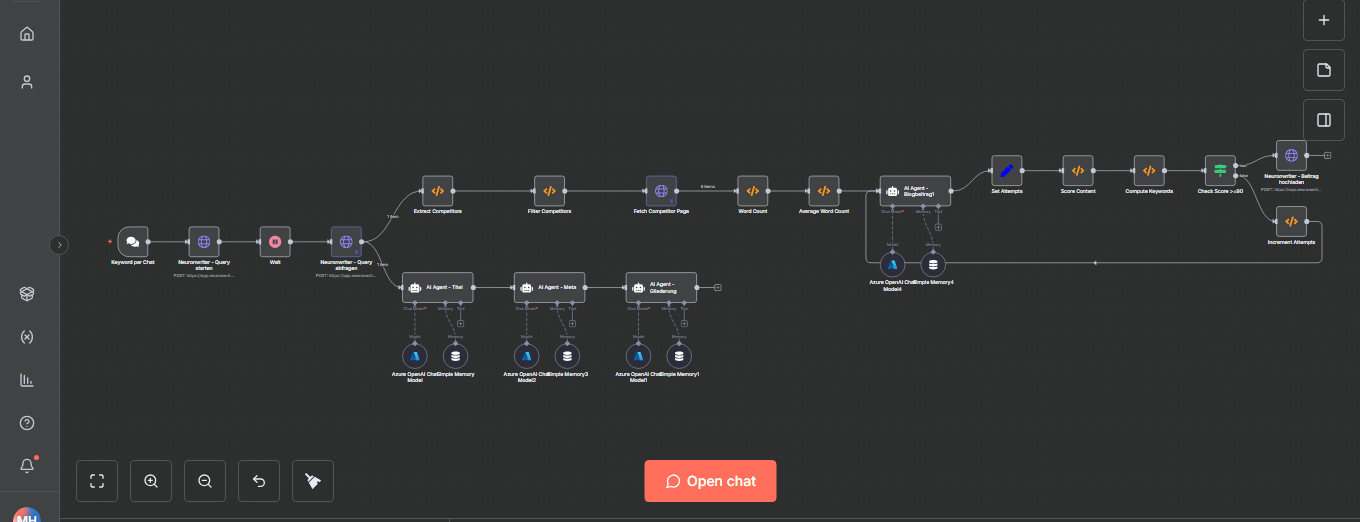Zoom out of the canvas
The width and height of the screenshot is (1360, 522).
pos(205,481)
